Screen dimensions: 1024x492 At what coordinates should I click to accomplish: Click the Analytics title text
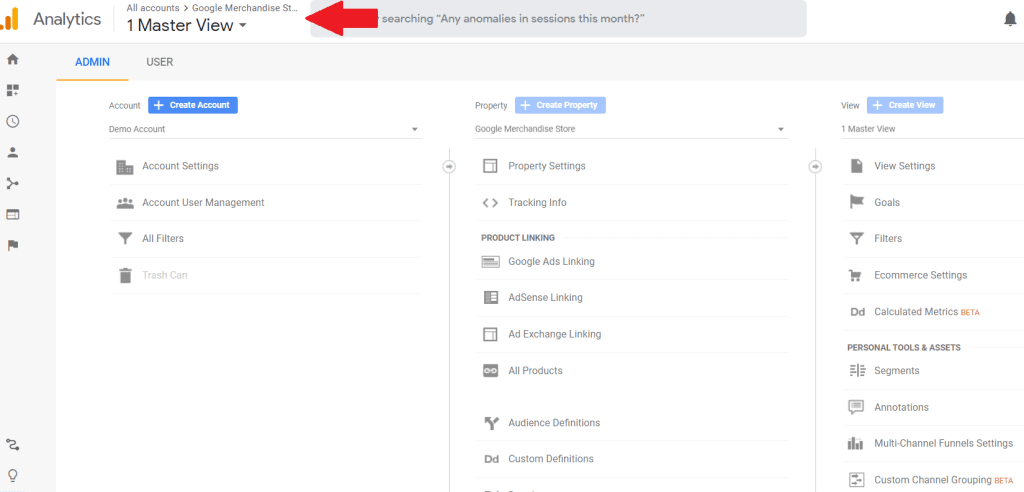click(67, 20)
